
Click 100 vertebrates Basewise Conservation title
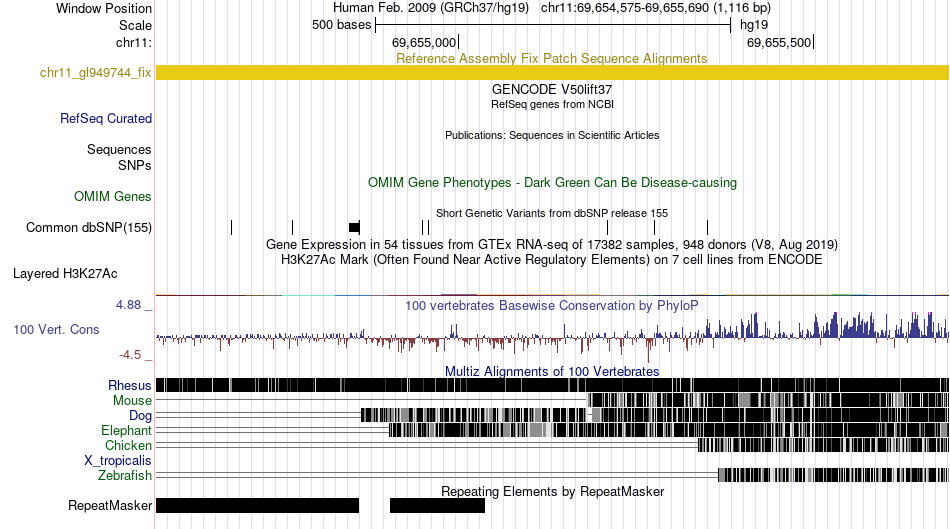[x=551, y=305]
